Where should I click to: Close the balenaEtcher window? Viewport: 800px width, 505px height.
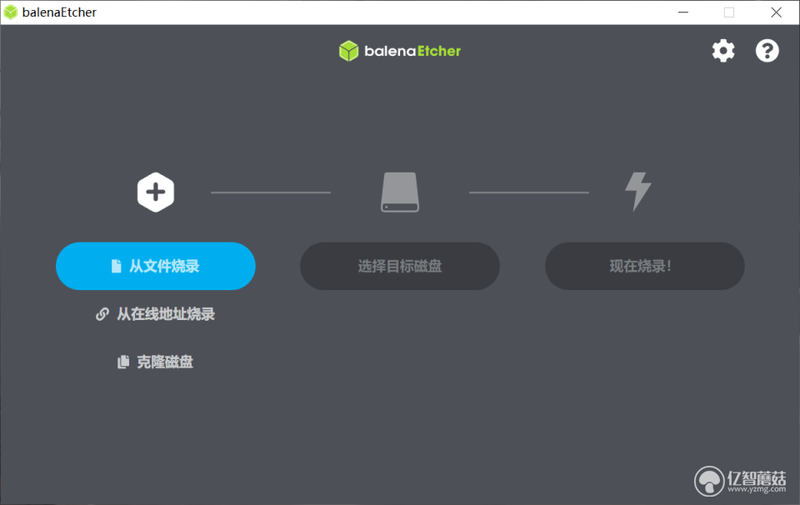tap(776, 12)
